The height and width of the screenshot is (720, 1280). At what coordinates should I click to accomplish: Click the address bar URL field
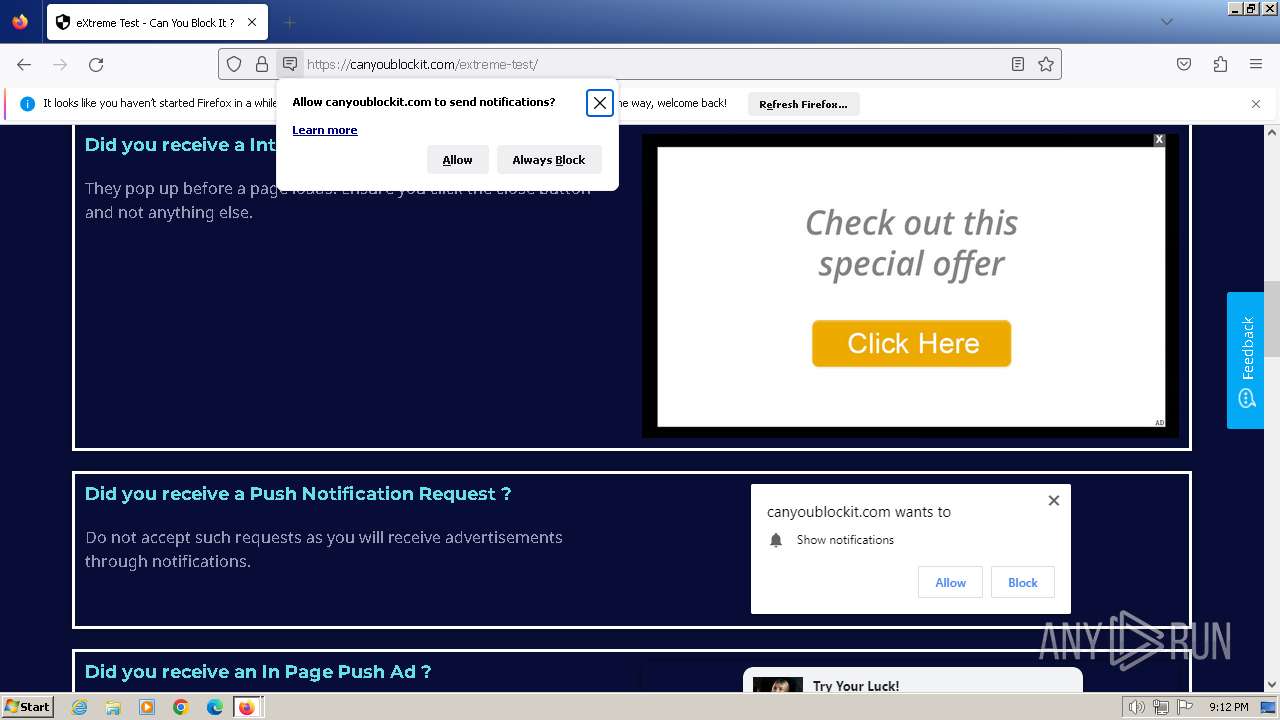tap(640, 64)
